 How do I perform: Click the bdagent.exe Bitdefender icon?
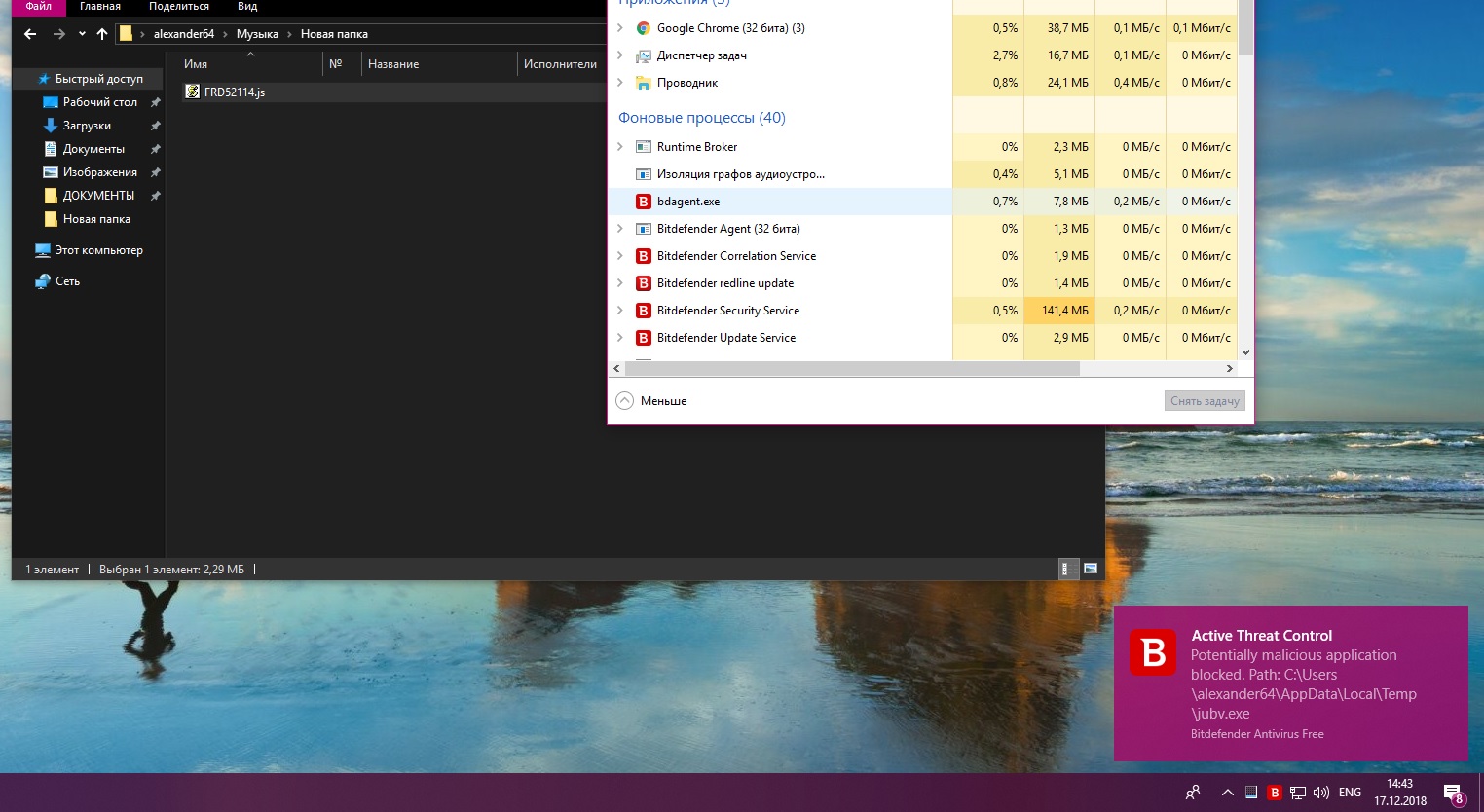[643, 202]
